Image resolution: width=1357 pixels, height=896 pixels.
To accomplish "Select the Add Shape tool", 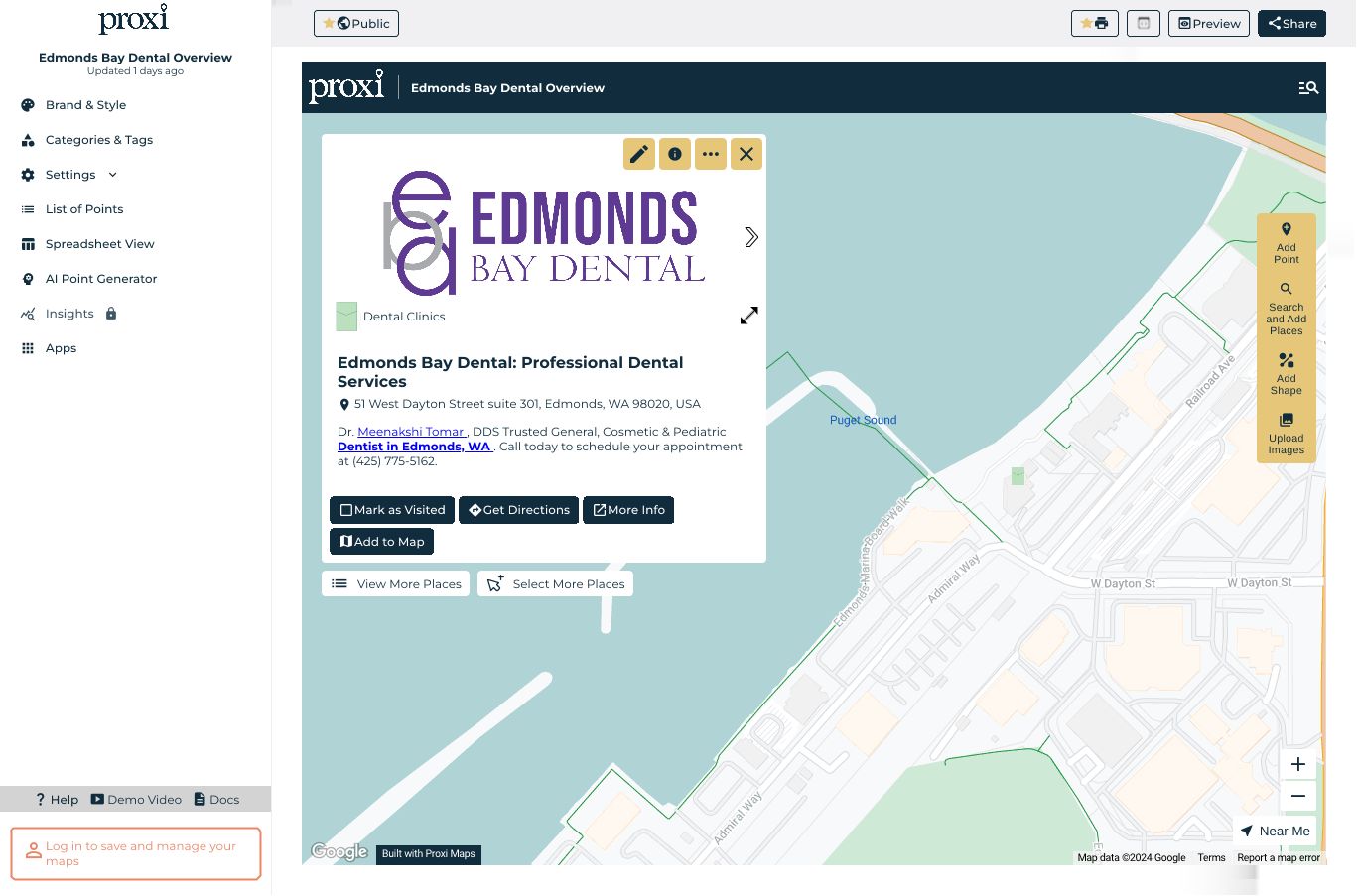I will [1286, 373].
